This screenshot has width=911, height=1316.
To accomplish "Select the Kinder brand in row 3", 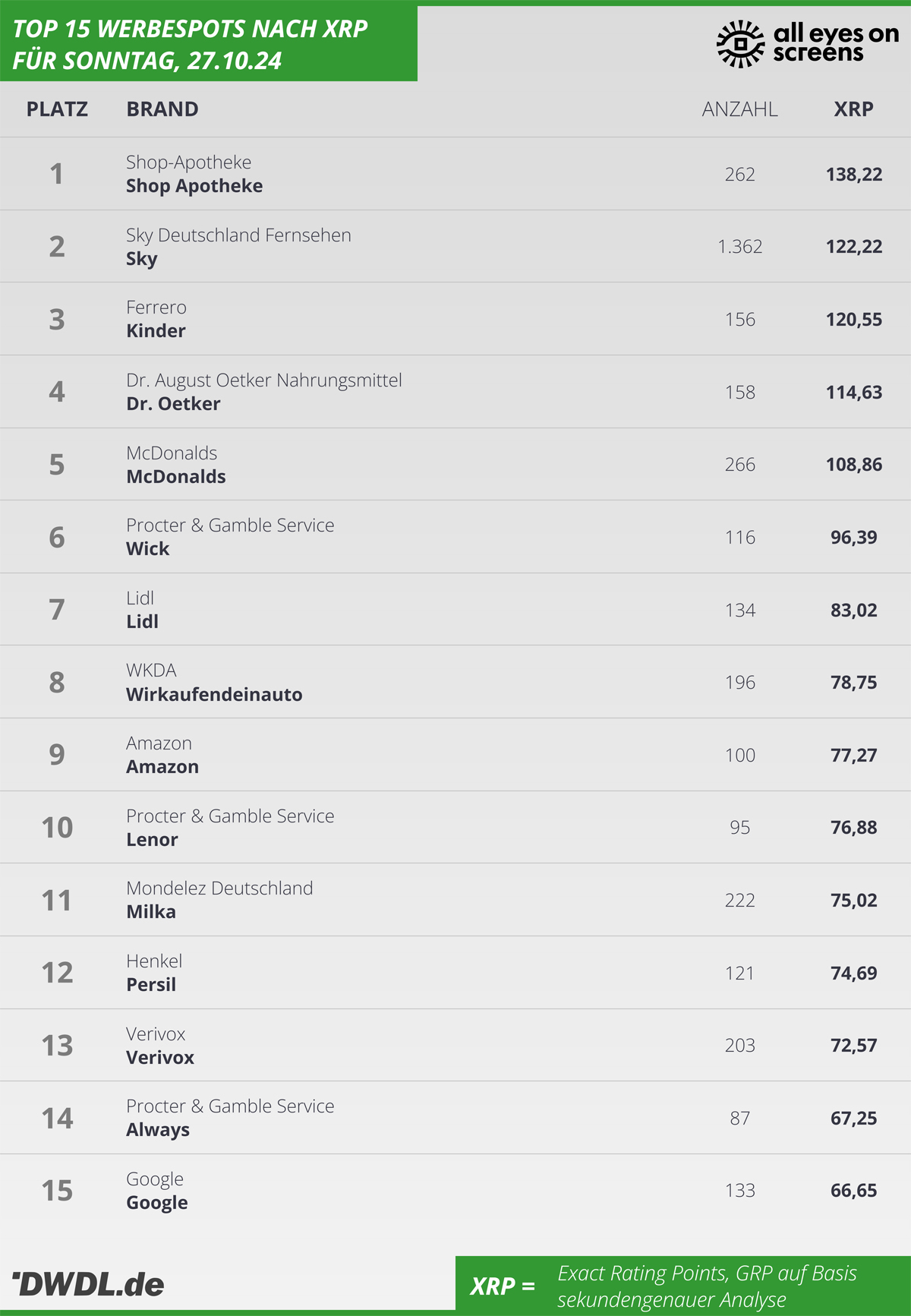I will pyautogui.click(x=156, y=331).
